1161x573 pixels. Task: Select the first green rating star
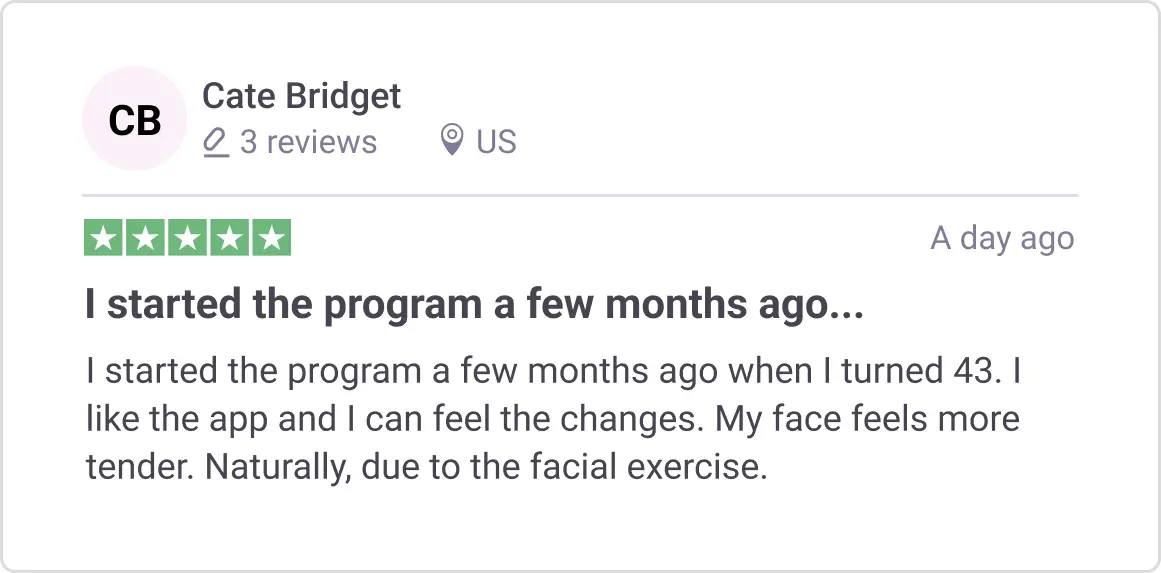click(x=102, y=238)
